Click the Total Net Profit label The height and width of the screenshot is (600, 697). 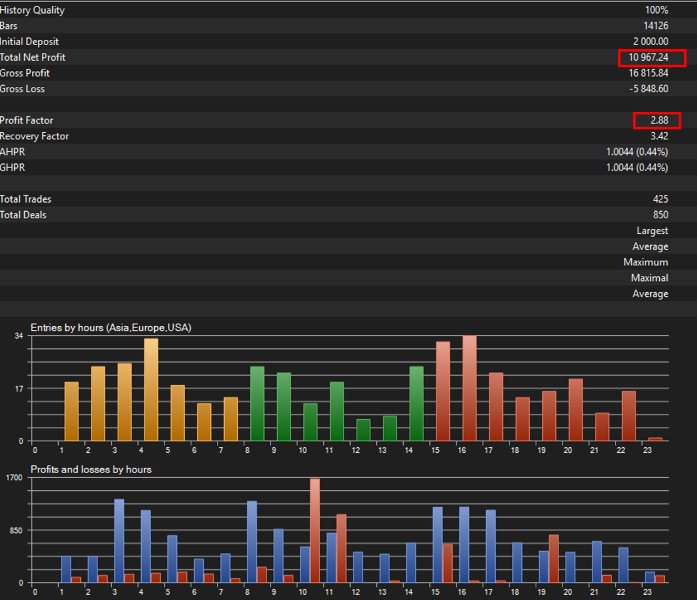[x=32, y=57]
